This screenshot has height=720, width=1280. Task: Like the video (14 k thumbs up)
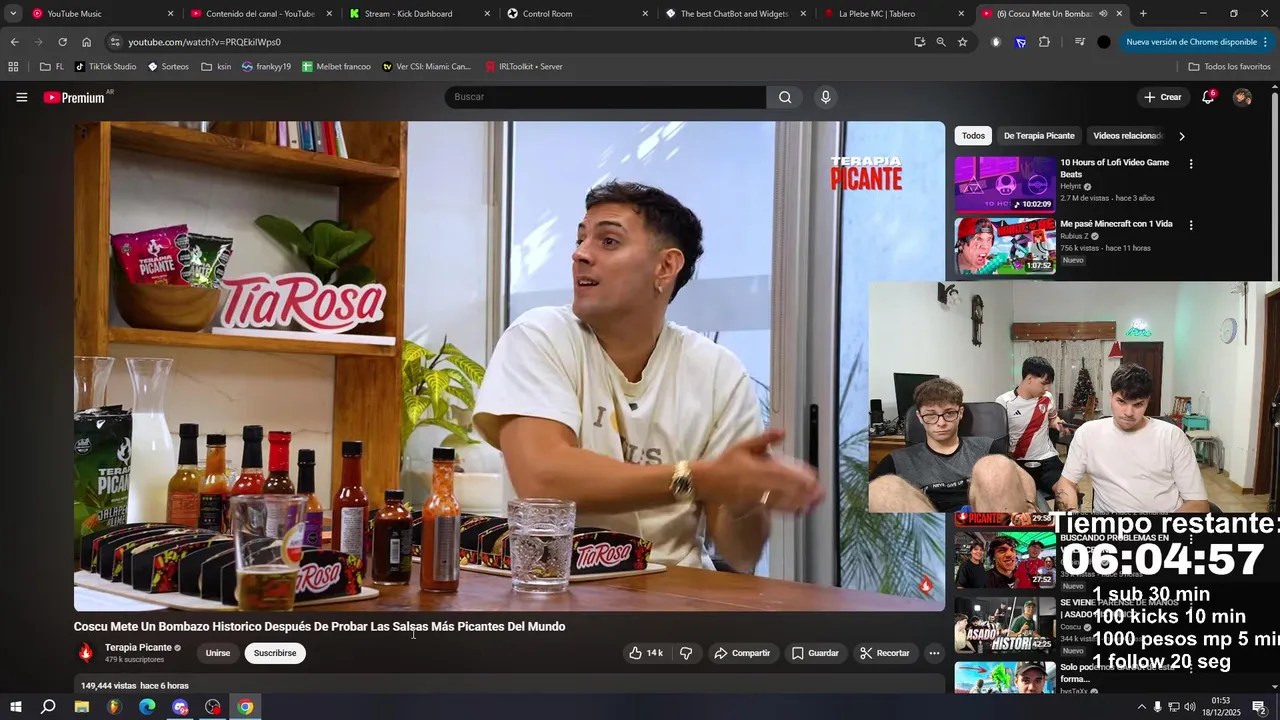[x=646, y=653]
